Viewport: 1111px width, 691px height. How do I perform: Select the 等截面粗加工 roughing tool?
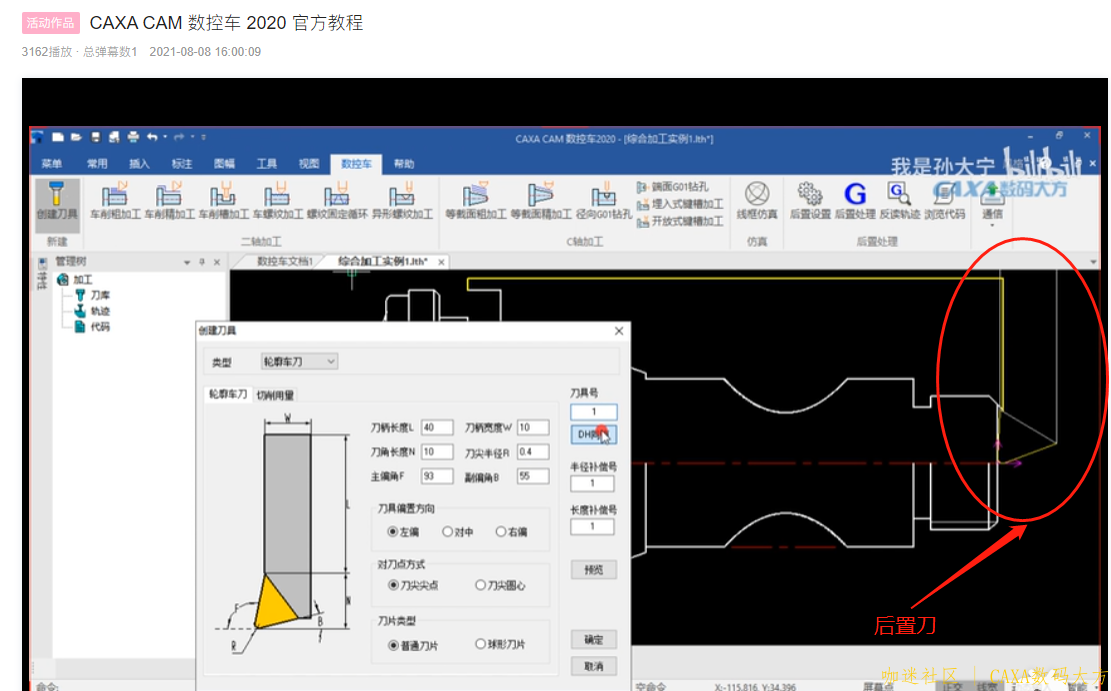475,201
